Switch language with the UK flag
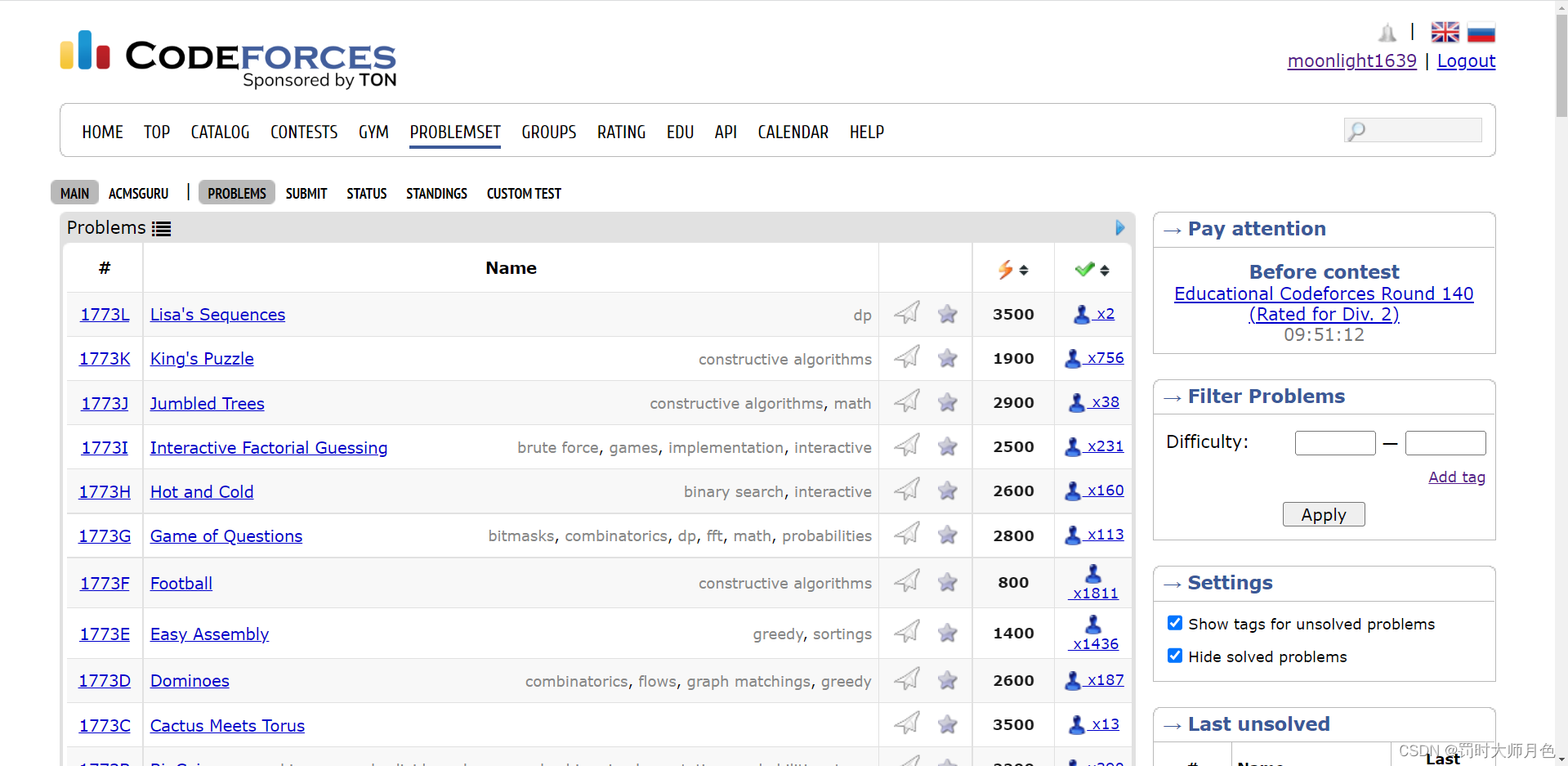Image resolution: width=1568 pixels, height=766 pixels. click(1445, 32)
